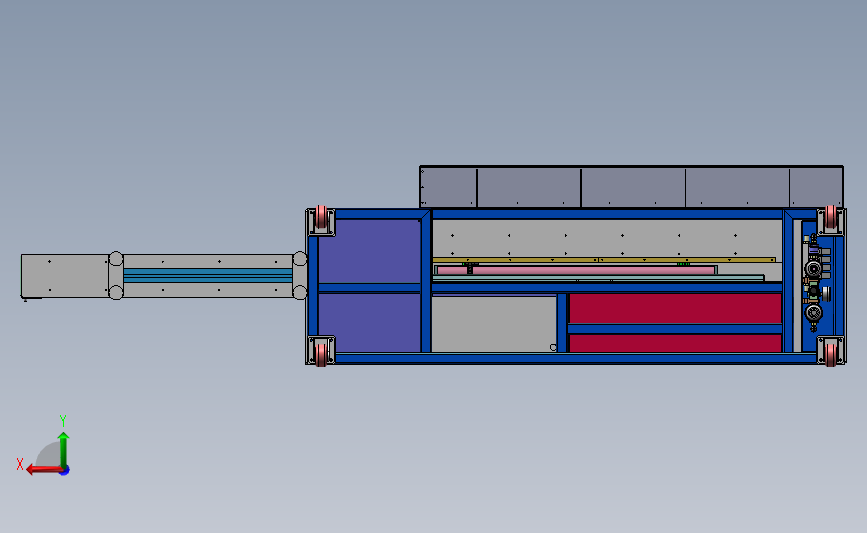867x533 pixels.
Task: Select the blue stripe on the gray extension arm
Action: [207, 275]
